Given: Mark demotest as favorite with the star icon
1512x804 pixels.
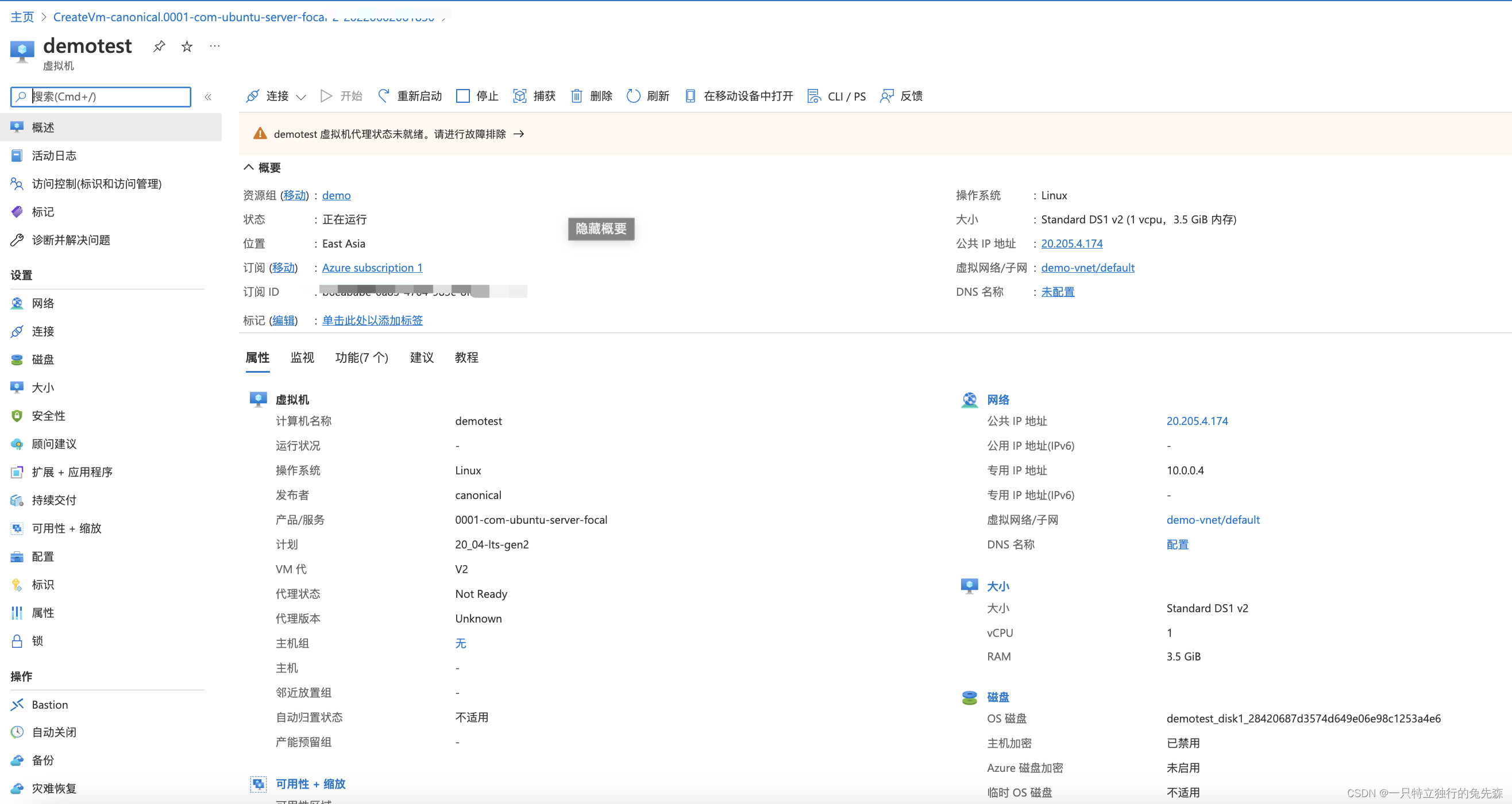Looking at the screenshot, I should (187, 47).
